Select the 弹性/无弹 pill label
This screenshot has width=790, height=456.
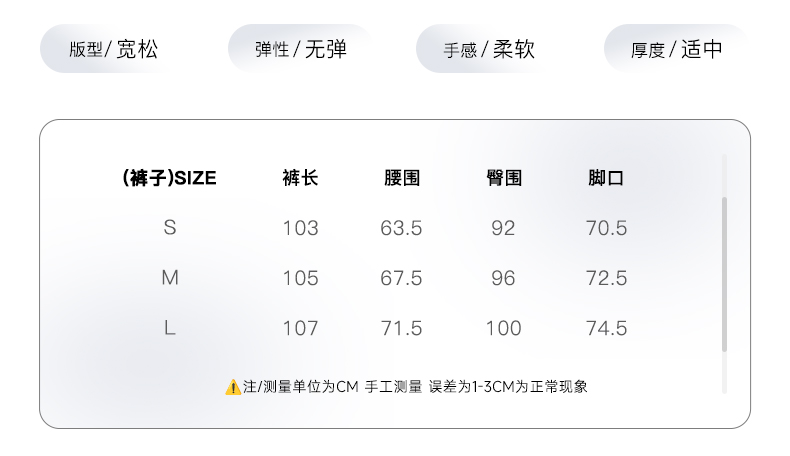[301, 49]
